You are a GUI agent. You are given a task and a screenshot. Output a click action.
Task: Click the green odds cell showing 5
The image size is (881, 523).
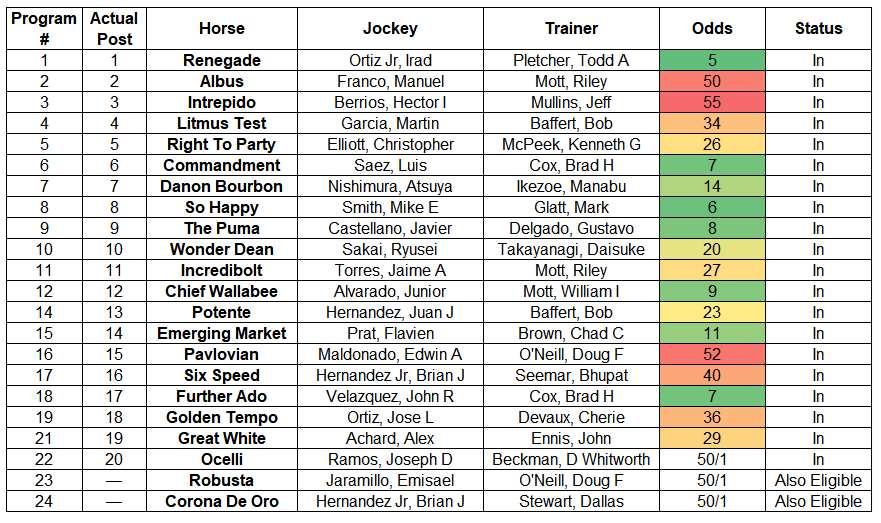coord(712,60)
